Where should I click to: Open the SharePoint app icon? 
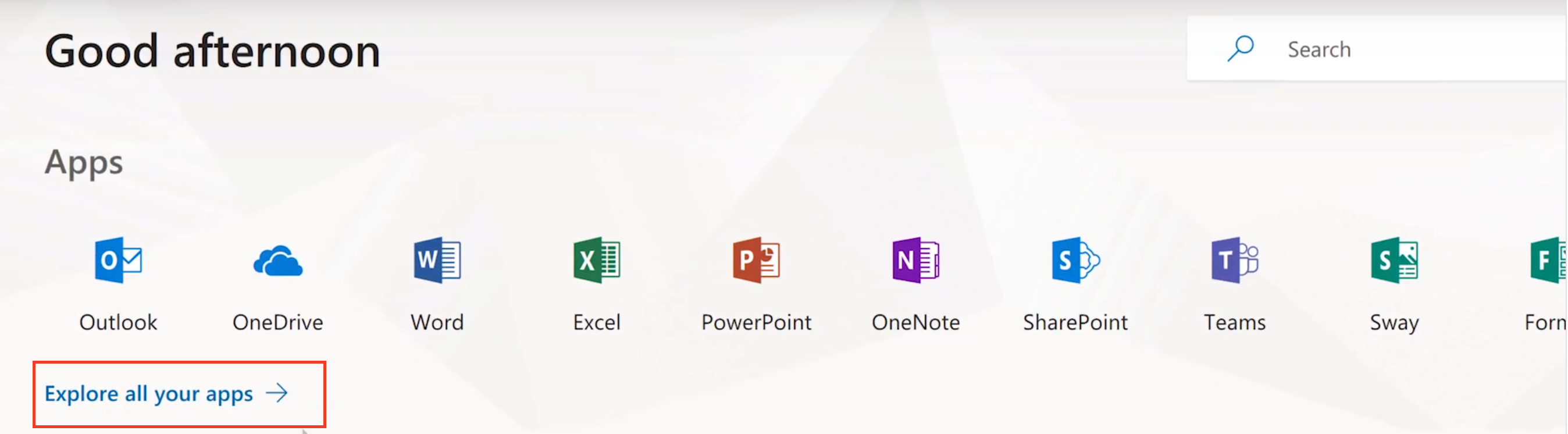(x=1075, y=260)
